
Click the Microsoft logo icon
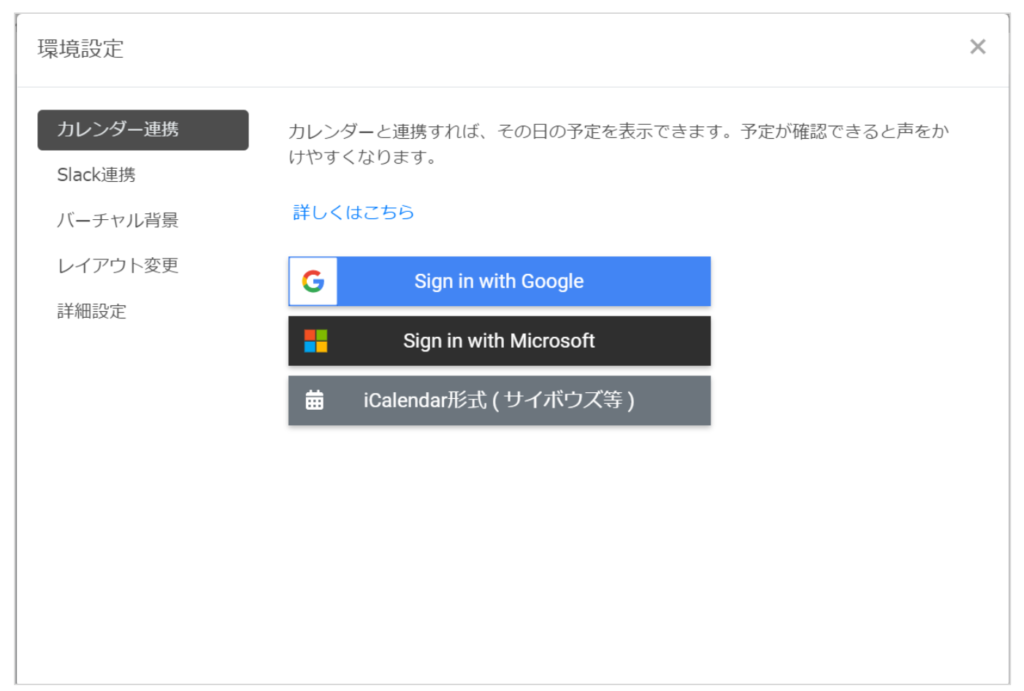tap(315, 341)
